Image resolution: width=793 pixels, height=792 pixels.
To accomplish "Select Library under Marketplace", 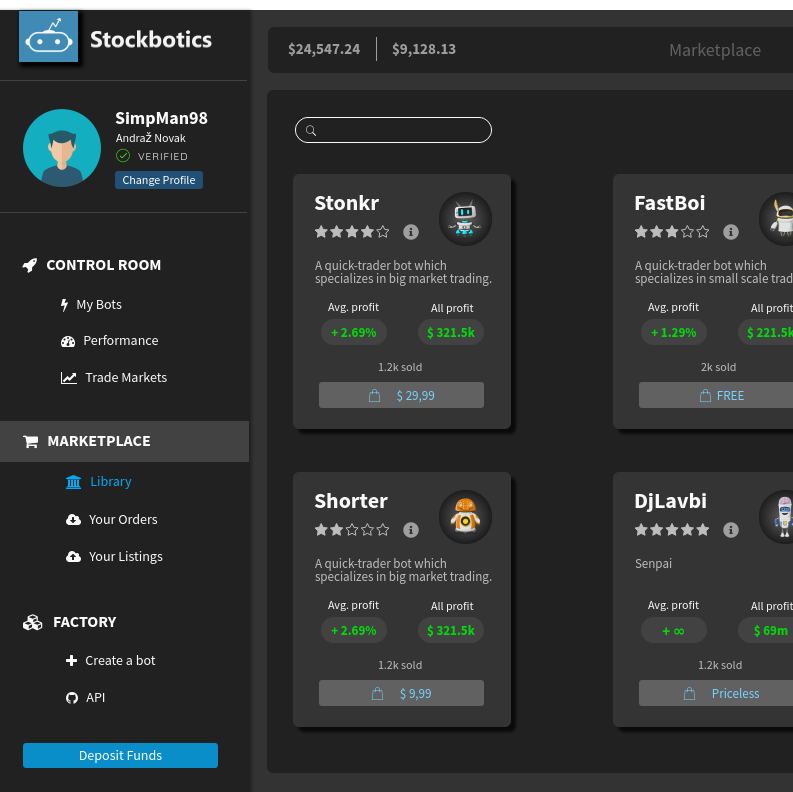I will 110,482.
